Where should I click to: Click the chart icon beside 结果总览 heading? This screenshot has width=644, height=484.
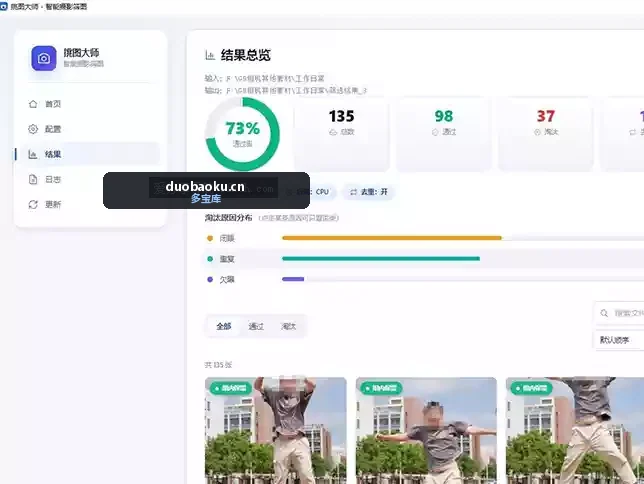pos(210,55)
